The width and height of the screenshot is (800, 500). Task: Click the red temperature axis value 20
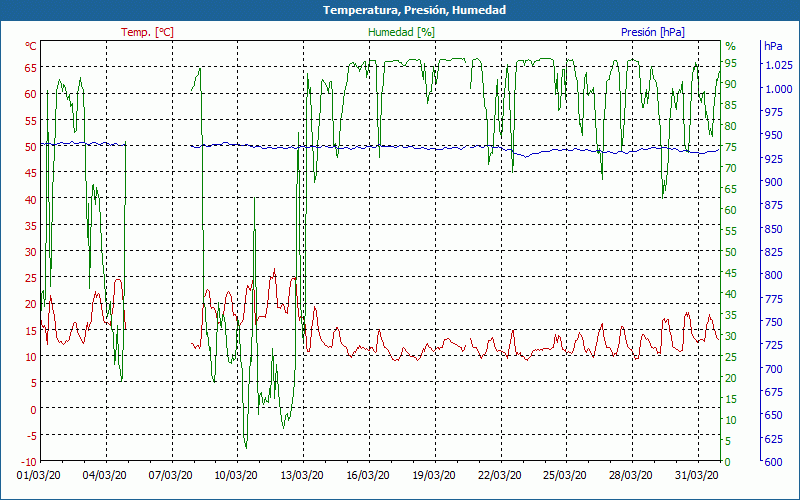tap(31, 304)
